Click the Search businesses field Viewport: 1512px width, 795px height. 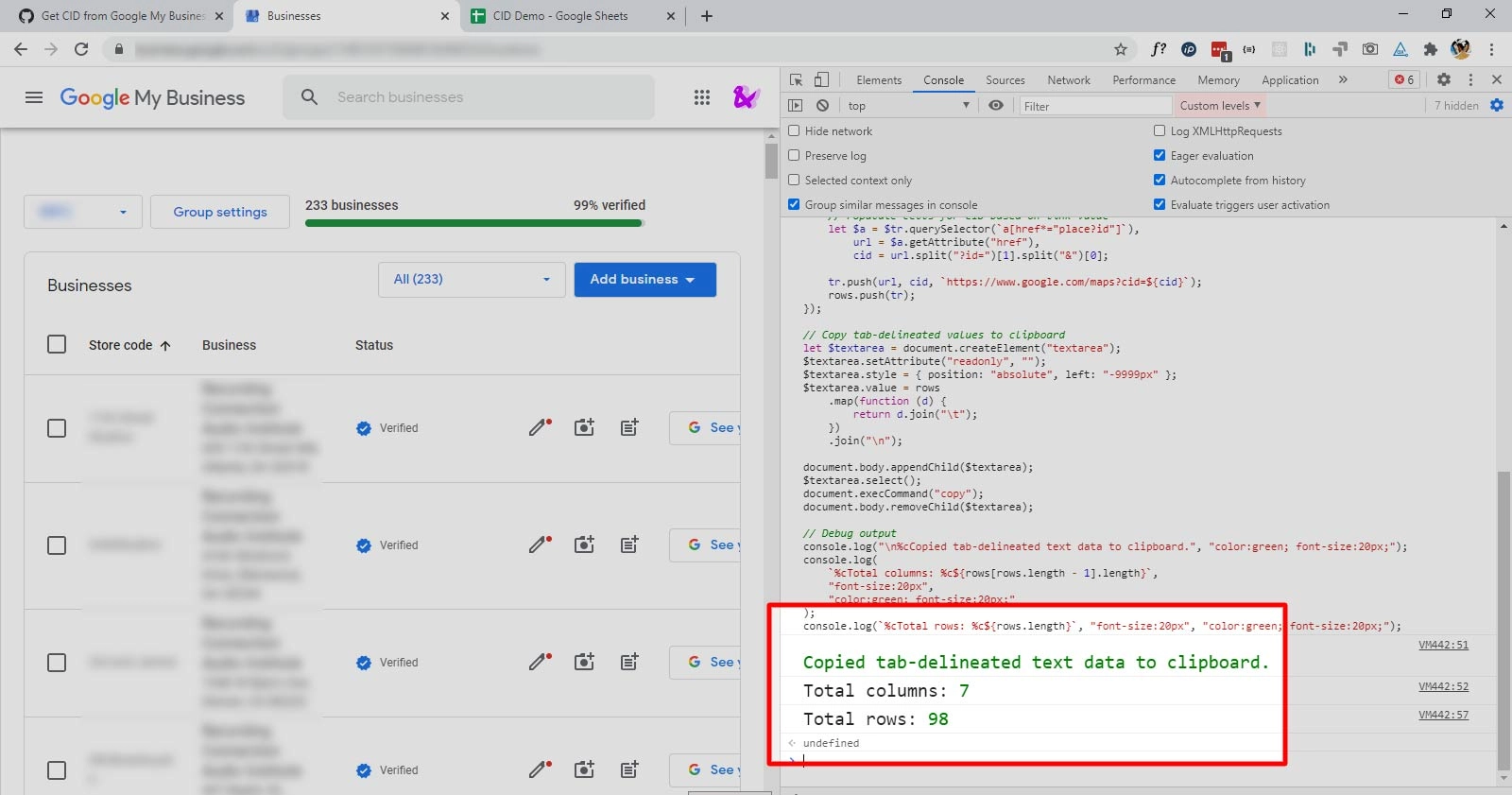point(469,96)
